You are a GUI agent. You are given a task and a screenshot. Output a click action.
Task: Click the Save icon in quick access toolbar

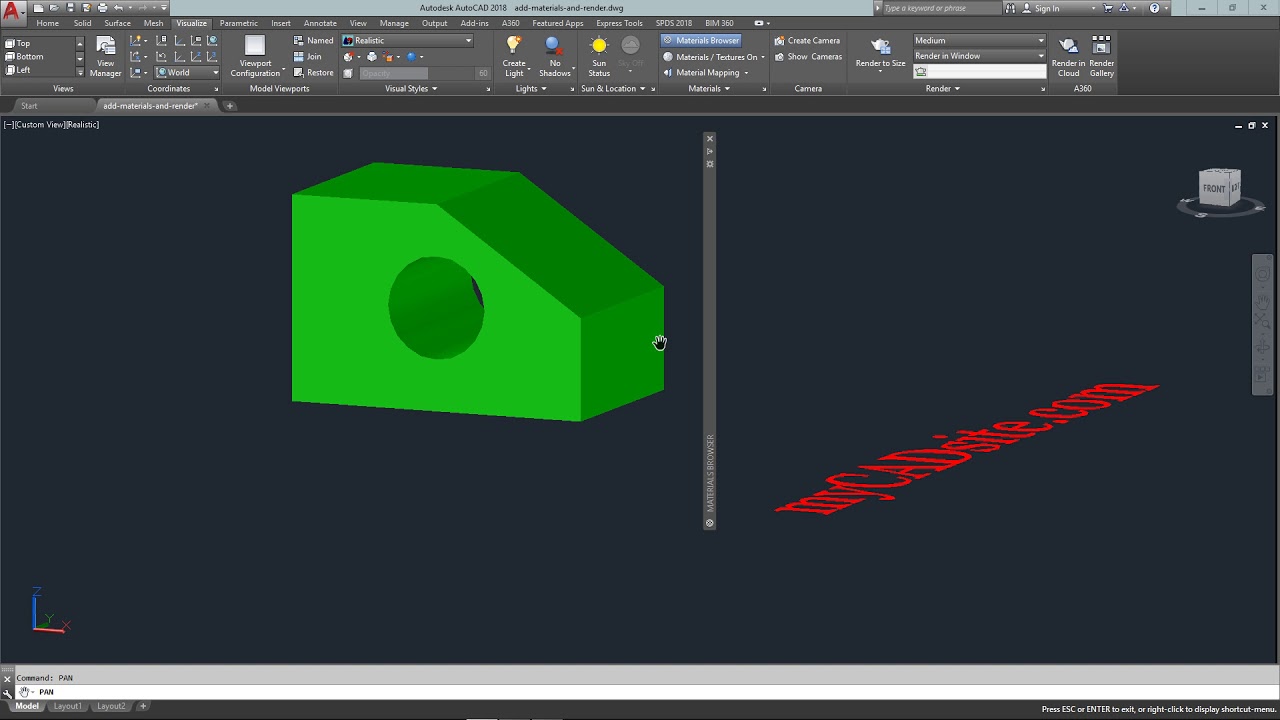coord(70,8)
